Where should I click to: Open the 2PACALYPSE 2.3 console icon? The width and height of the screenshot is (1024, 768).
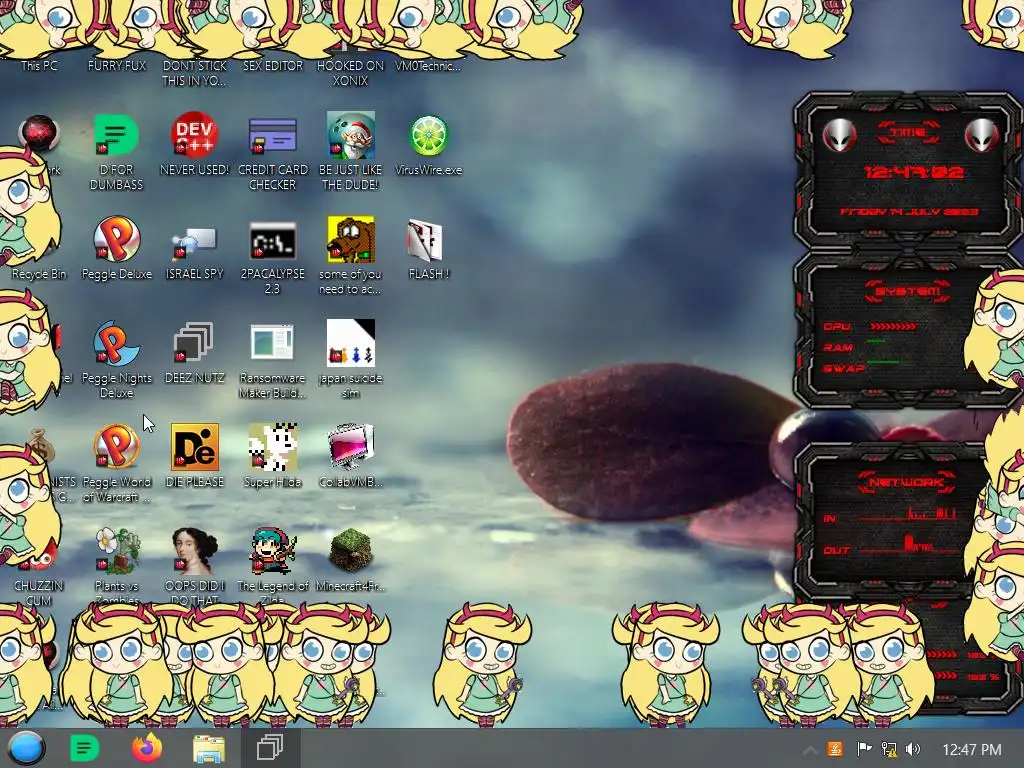click(x=272, y=241)
